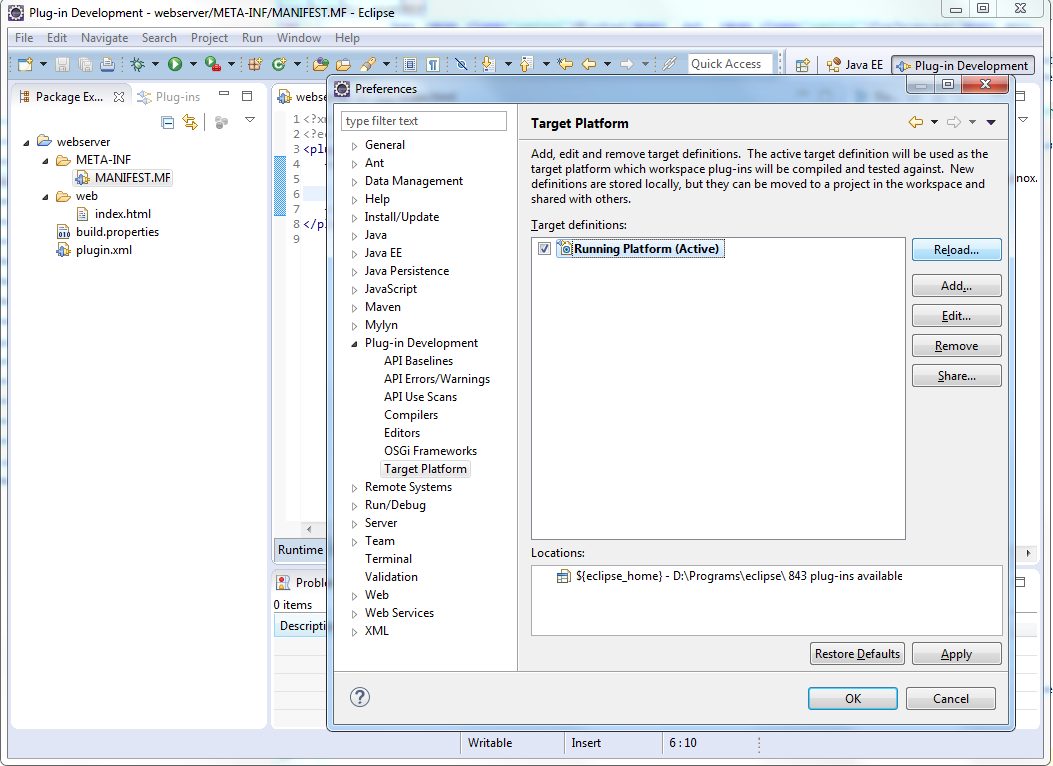Screen dimensions: 1053x766
Task: Launch Debug with the bug icon
Action: 138,64
